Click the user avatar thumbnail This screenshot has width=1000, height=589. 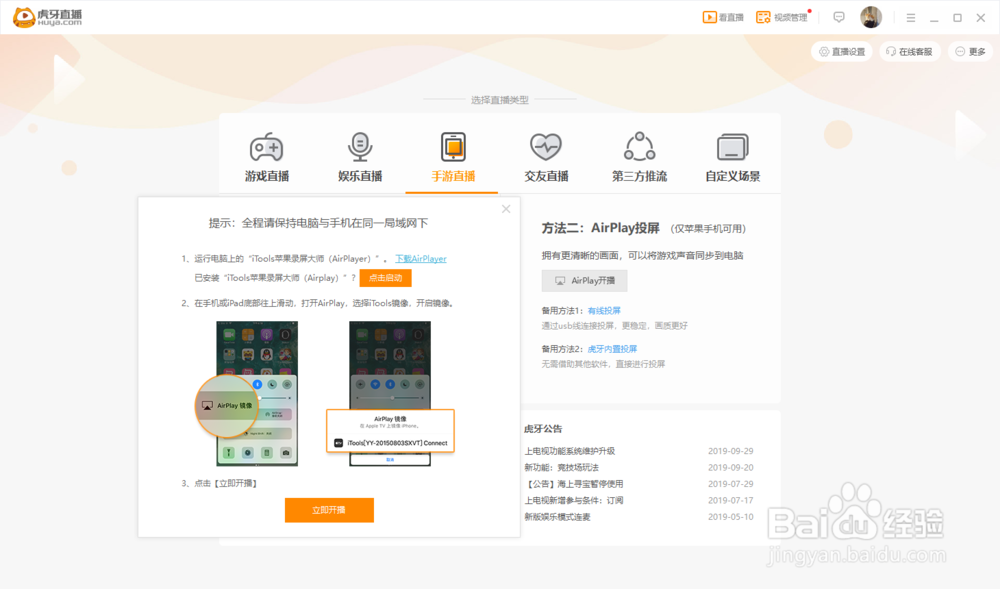click(x=871, y=17)
